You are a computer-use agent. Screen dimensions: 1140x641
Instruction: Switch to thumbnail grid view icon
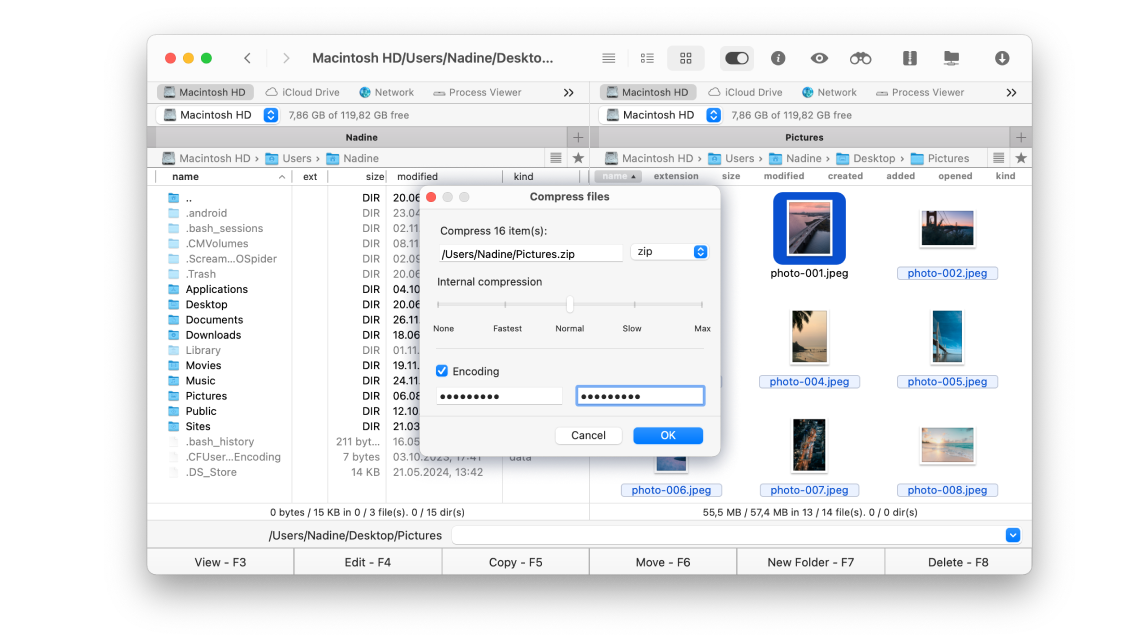pyautogui.click(x=686, y=58)
